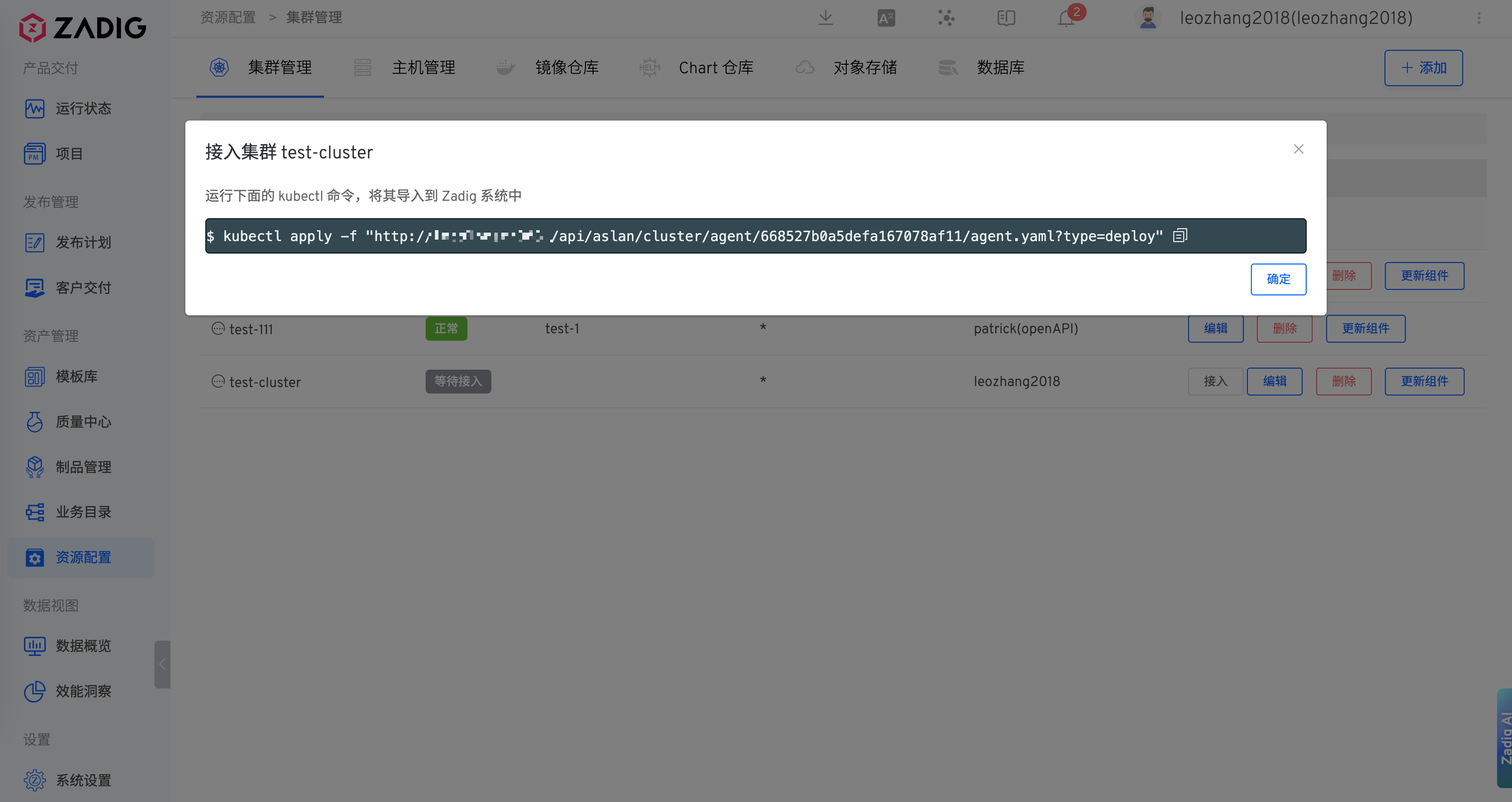Image resolution: width=1512 pixels, height=802 pixels.
Task: Click the test-cluster row expand icon
Action: click(218, 382)
